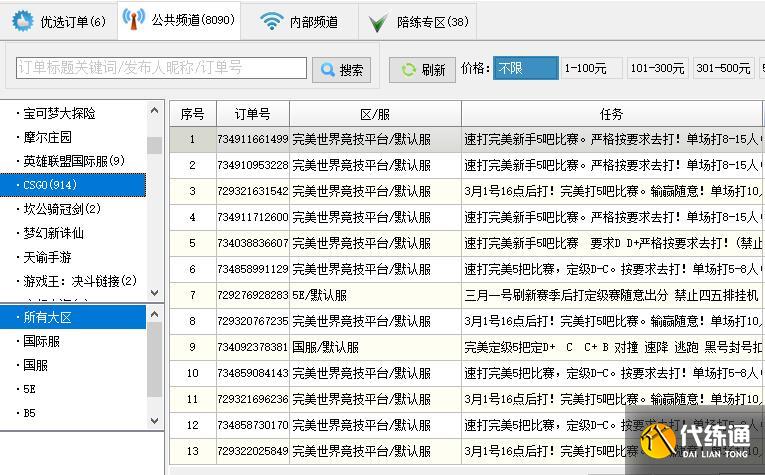The width and height of the screenshot is (765, 475).
Task: Focus the order keyword search field
Action: [x=161, y=68]
